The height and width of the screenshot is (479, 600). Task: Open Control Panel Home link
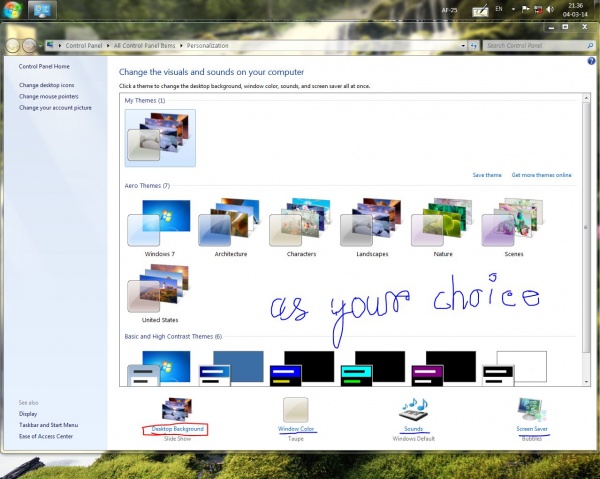pos(44,66)
